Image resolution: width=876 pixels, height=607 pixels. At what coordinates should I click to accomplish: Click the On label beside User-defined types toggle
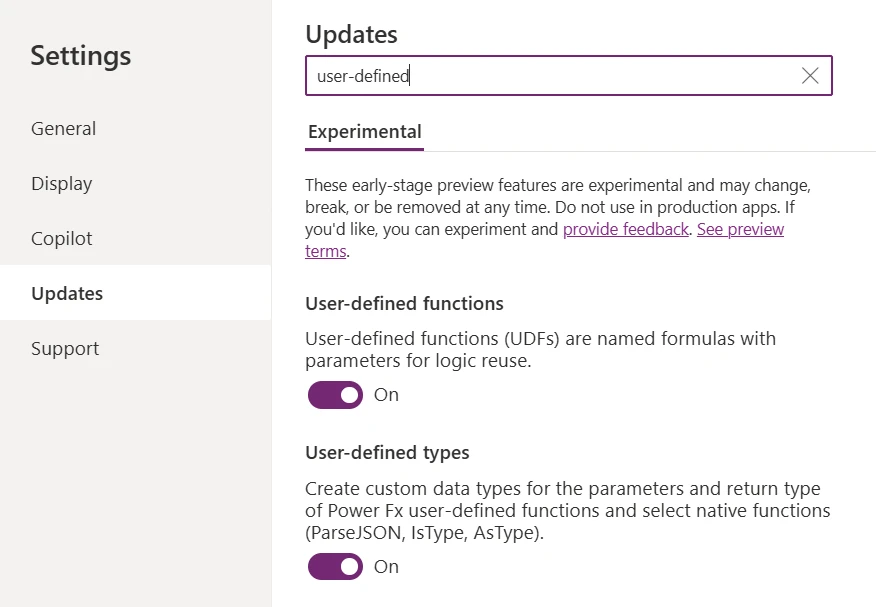pos(386,567)
